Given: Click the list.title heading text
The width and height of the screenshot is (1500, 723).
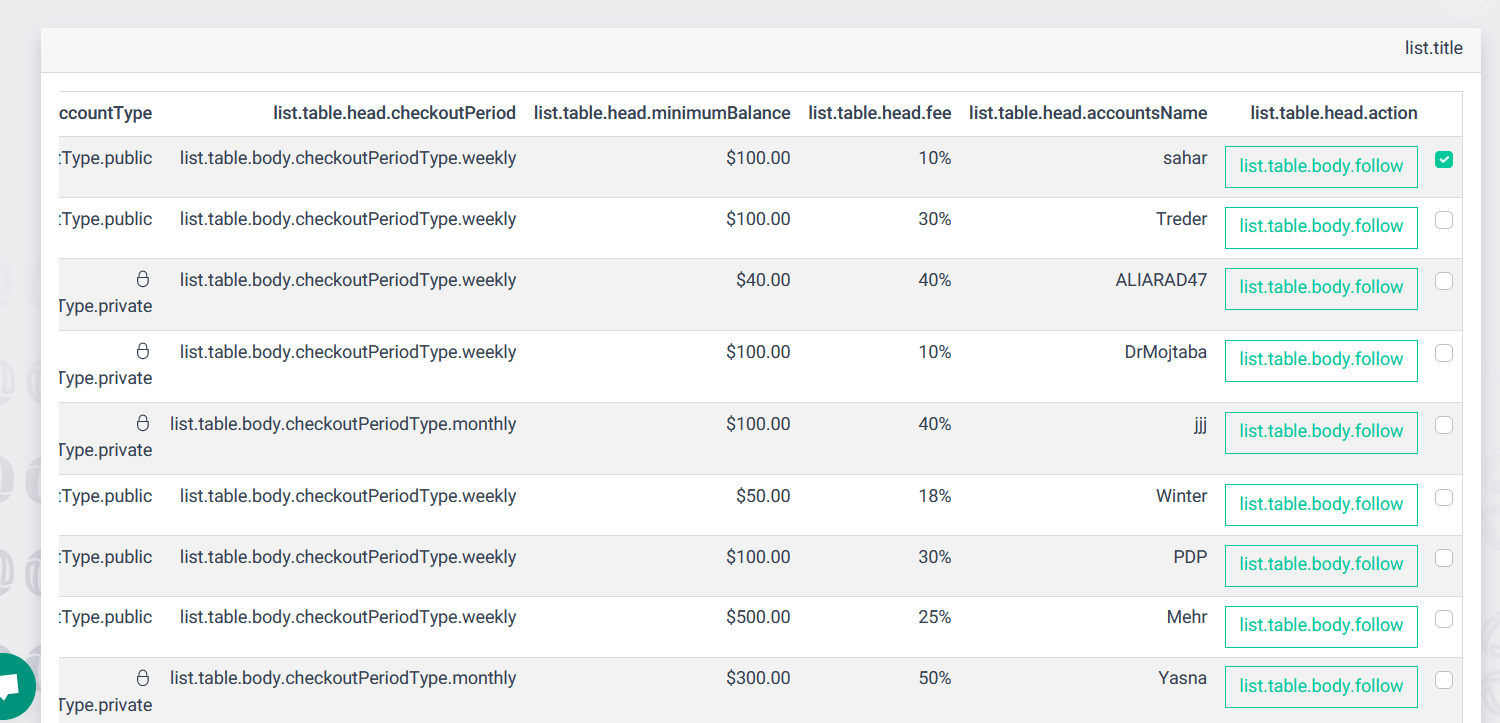Looking at the screenshot, I should [x=1433, y=48].
